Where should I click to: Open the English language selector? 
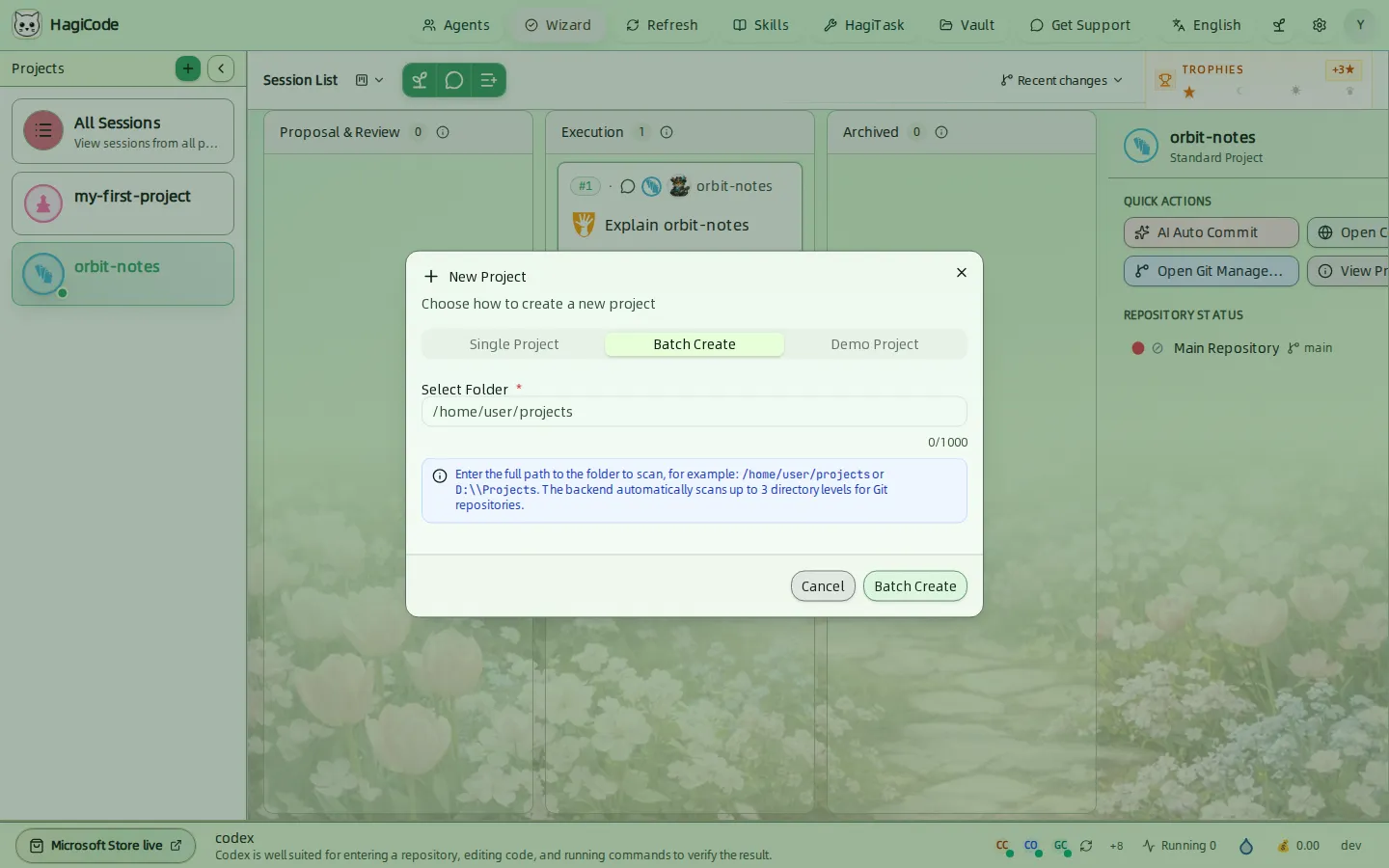point(1207,25)
